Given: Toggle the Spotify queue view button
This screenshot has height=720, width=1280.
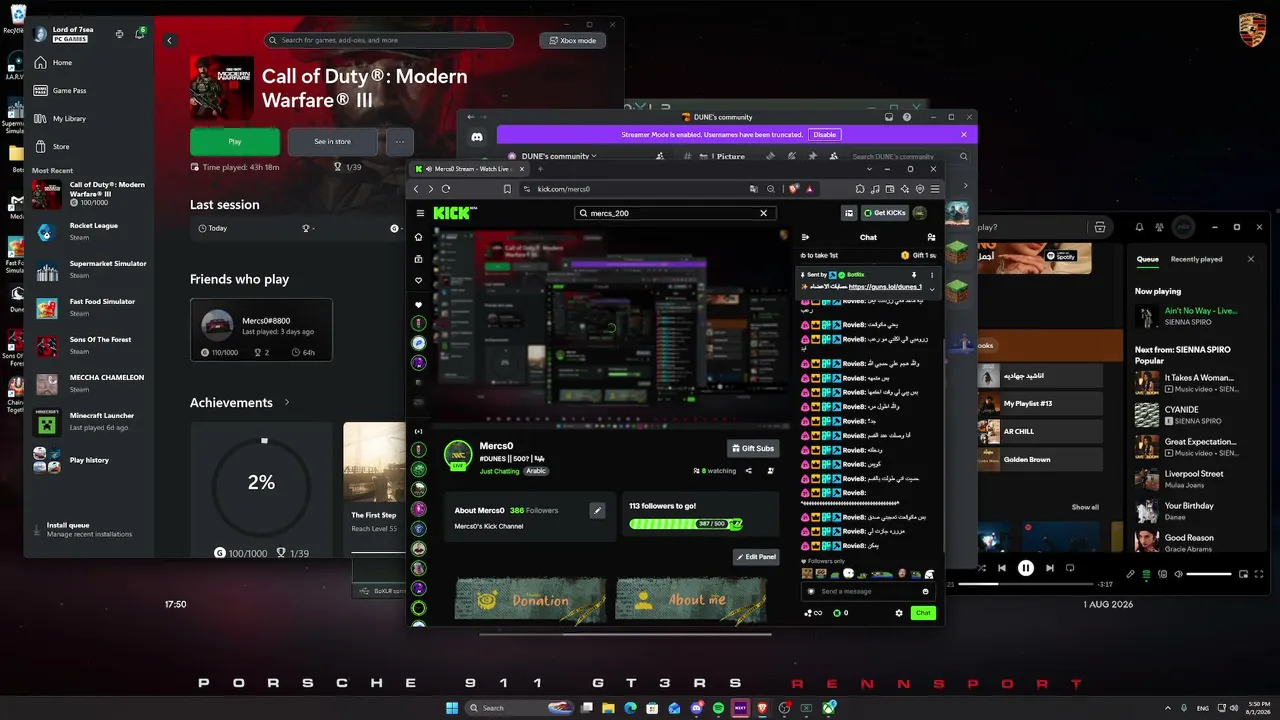Looking at the screenshot, I should pos(1146,574).
